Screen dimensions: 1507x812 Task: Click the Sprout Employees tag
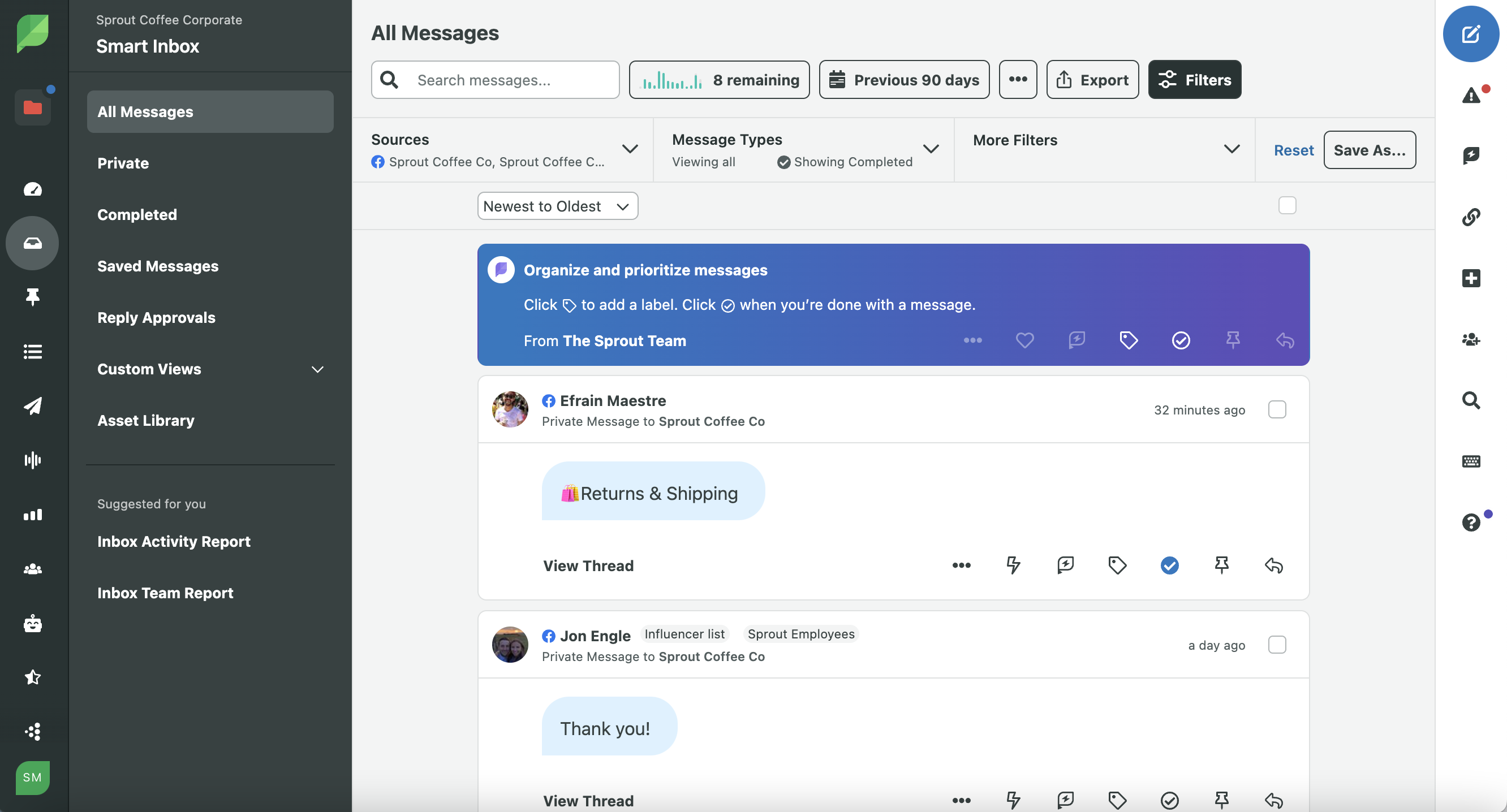[x=800, y=634]
